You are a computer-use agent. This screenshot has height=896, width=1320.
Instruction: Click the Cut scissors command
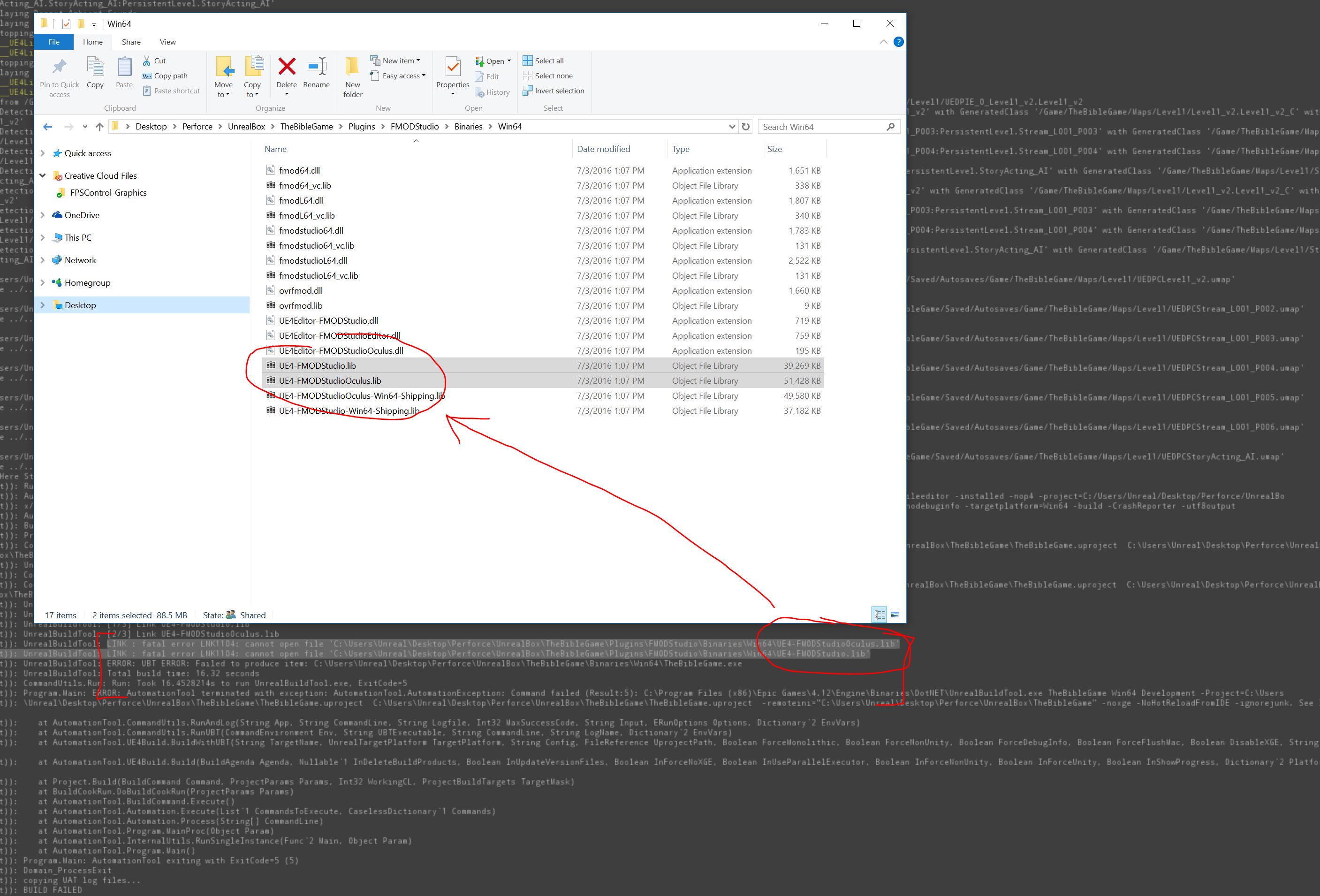[153, 61]
